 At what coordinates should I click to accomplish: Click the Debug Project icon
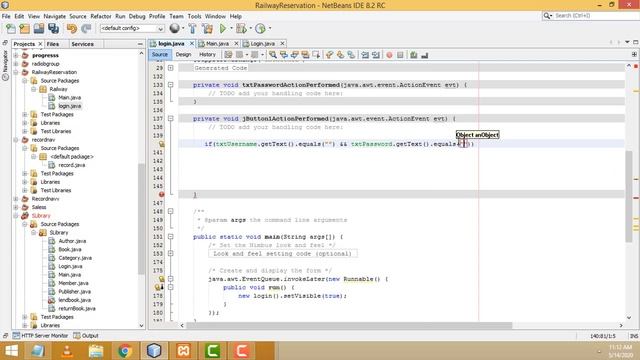(241, 29)
